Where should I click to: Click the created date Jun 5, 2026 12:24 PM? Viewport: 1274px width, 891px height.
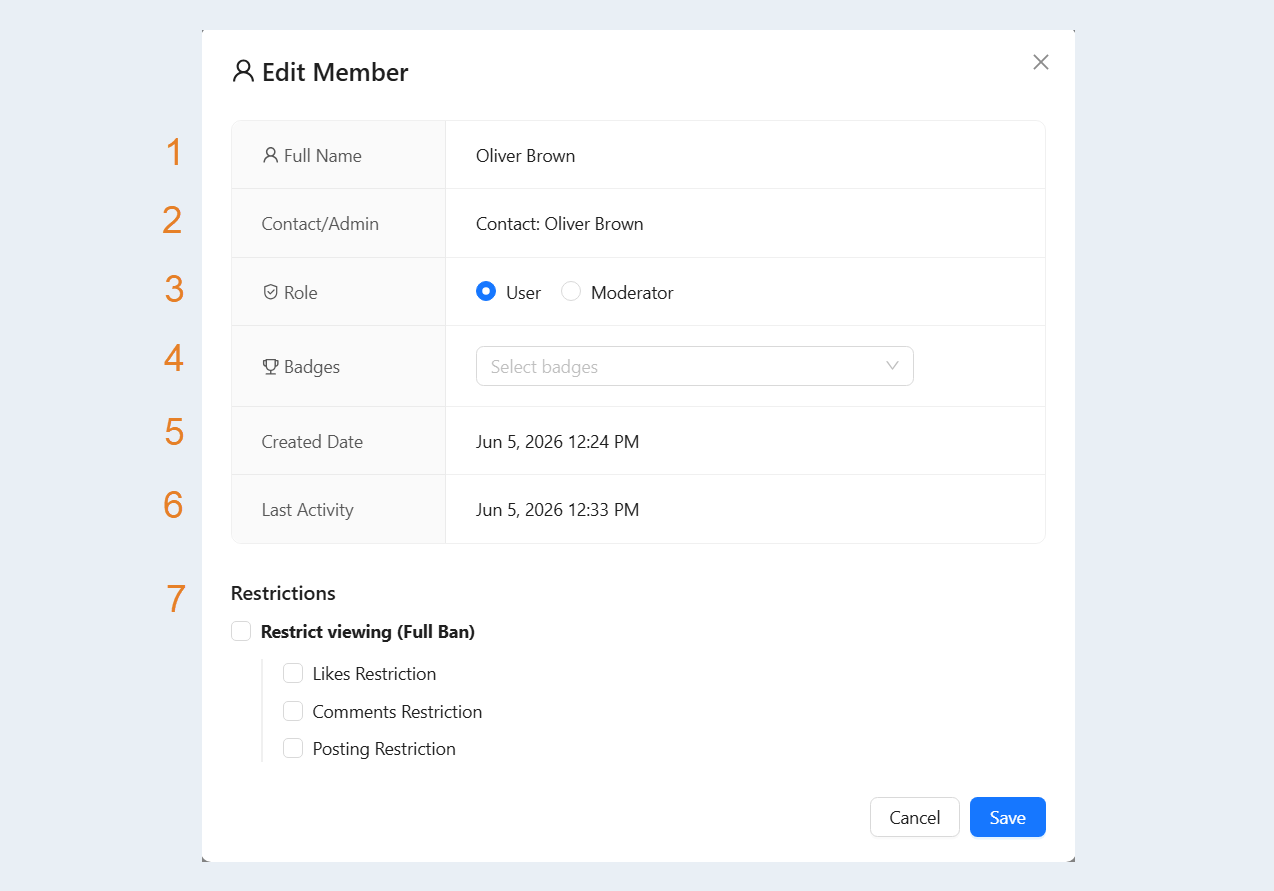tap(558, 441)
